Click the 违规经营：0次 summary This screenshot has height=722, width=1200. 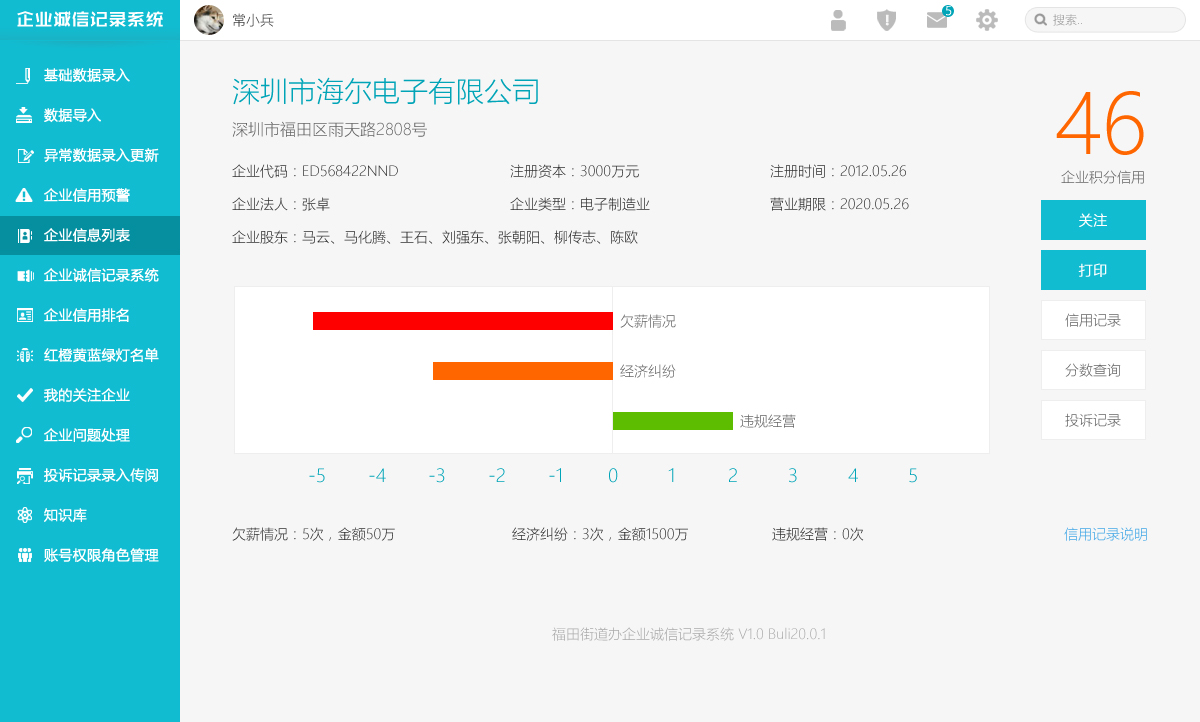point(818,534)
